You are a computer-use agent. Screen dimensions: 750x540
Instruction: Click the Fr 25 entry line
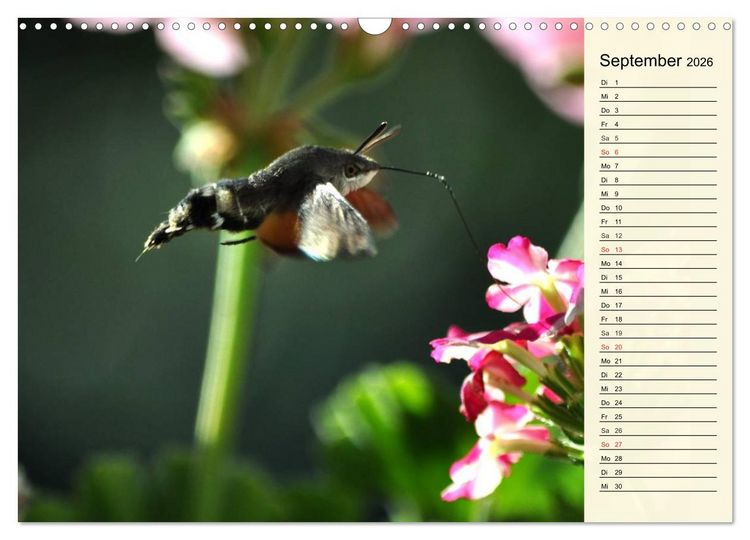point(658,417)
